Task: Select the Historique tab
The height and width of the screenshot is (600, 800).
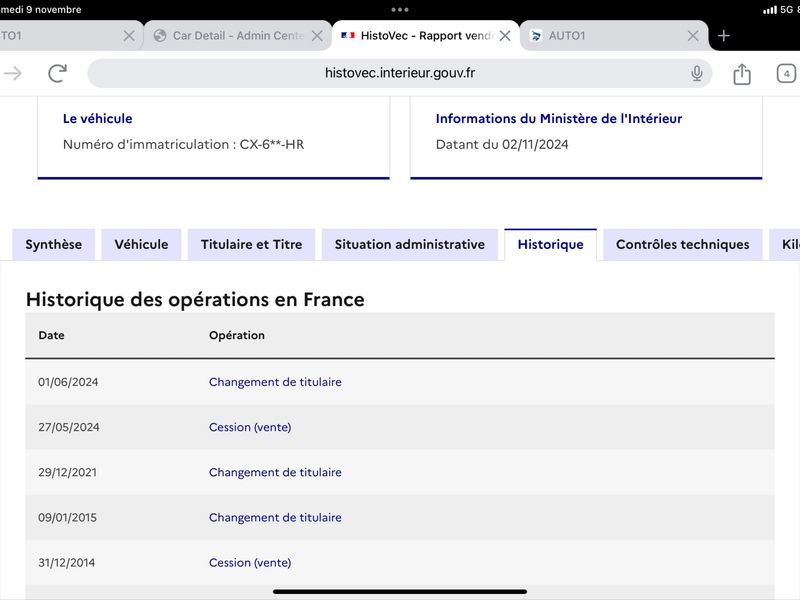Action: [551, 244]
